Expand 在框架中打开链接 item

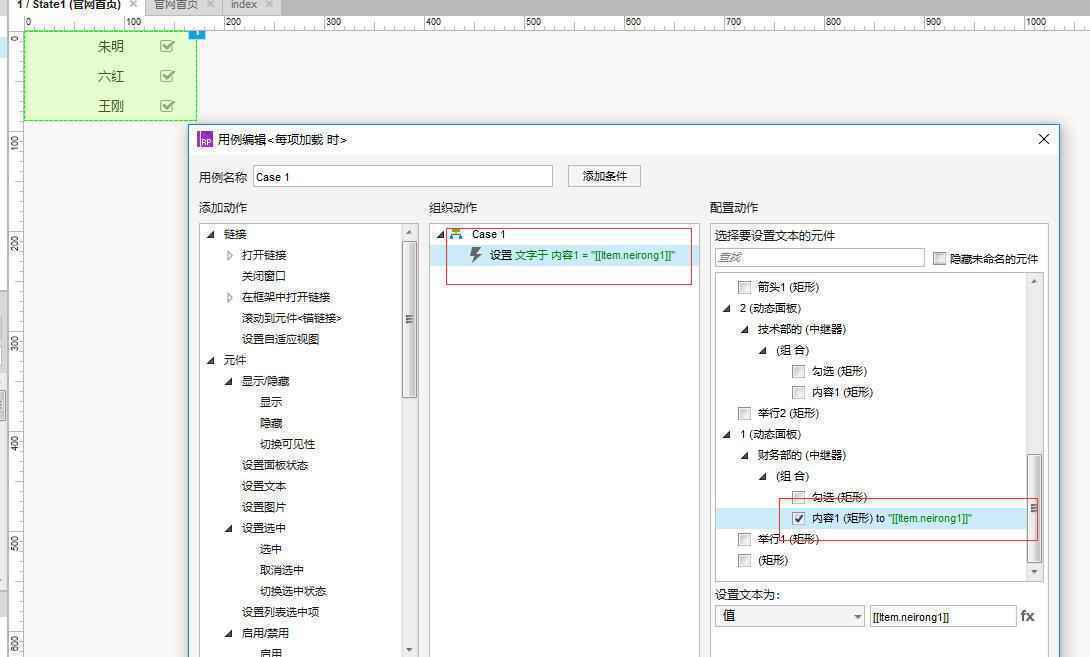coord(229,297)
